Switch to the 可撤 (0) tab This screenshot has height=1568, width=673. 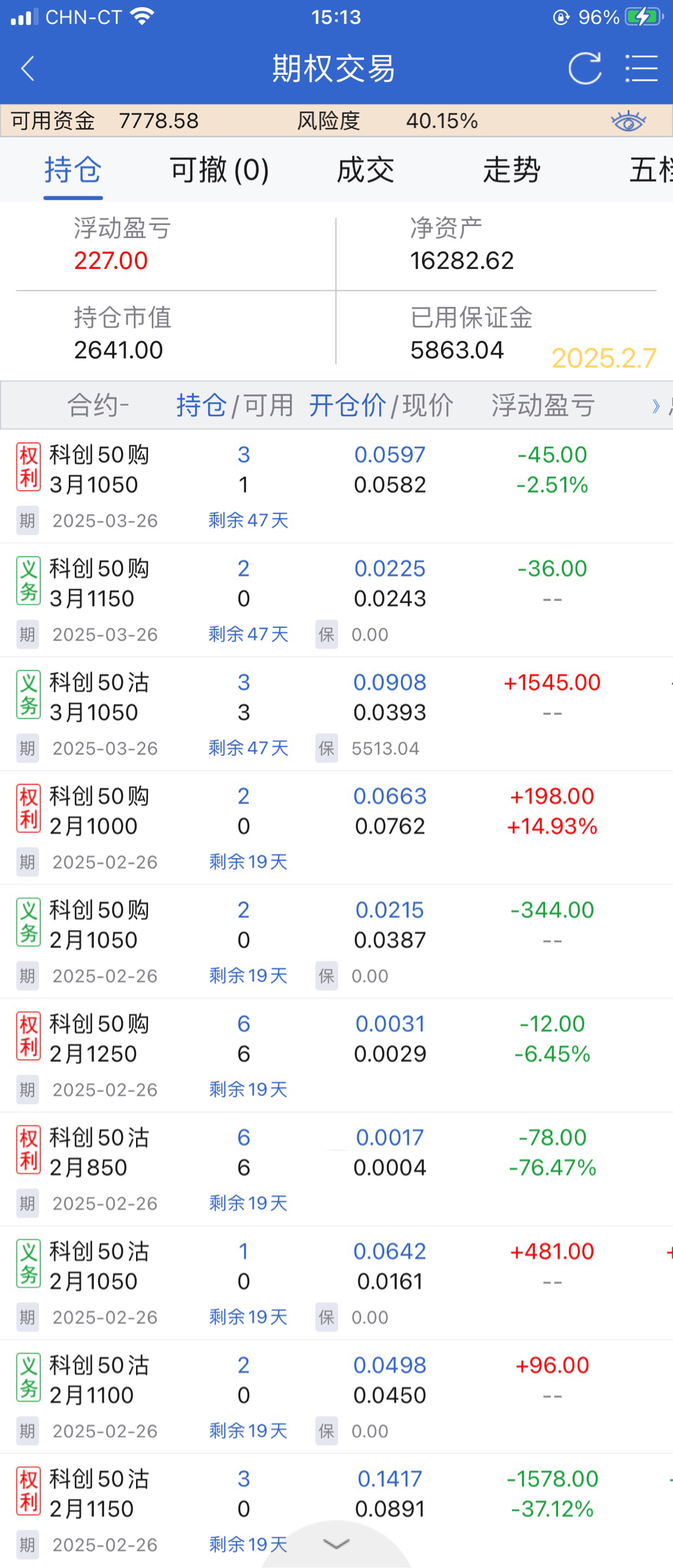point(219,170)
